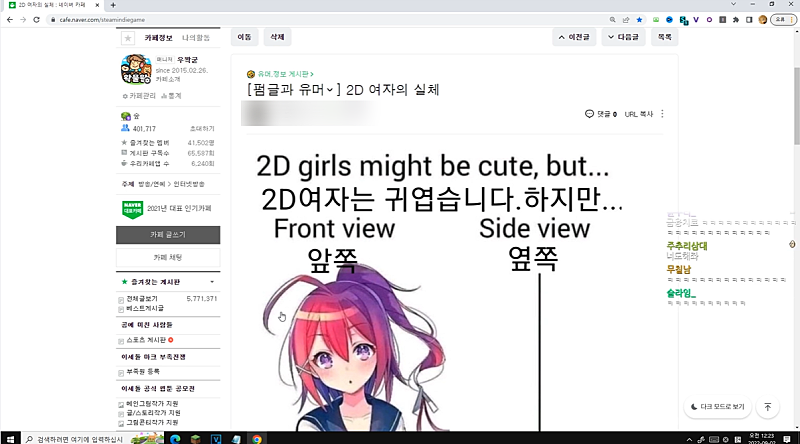
Task: Click the 목록 list button
Action: point(664,37)
